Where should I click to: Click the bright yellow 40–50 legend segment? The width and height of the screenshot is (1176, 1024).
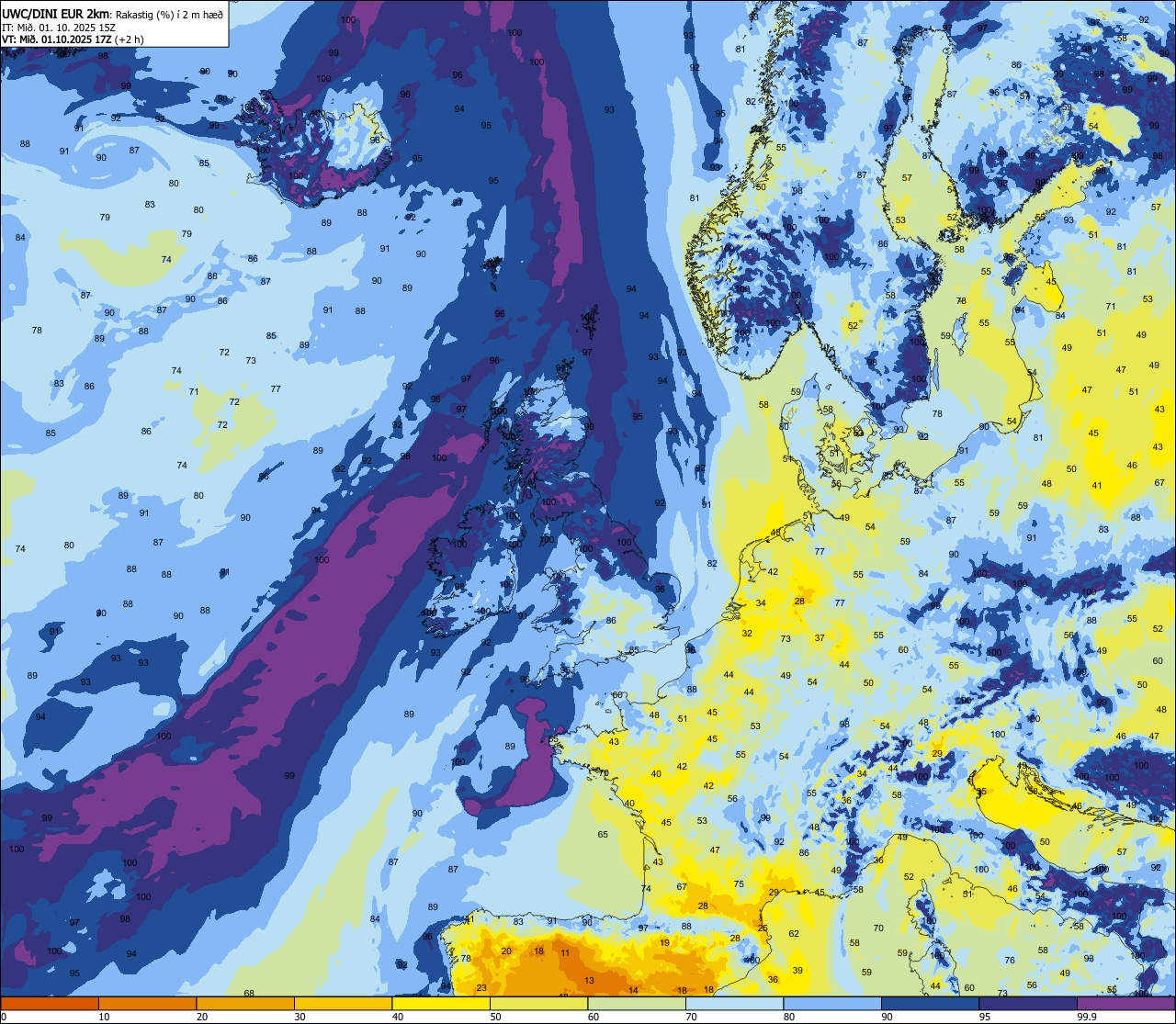click(x=441, y=1003)
